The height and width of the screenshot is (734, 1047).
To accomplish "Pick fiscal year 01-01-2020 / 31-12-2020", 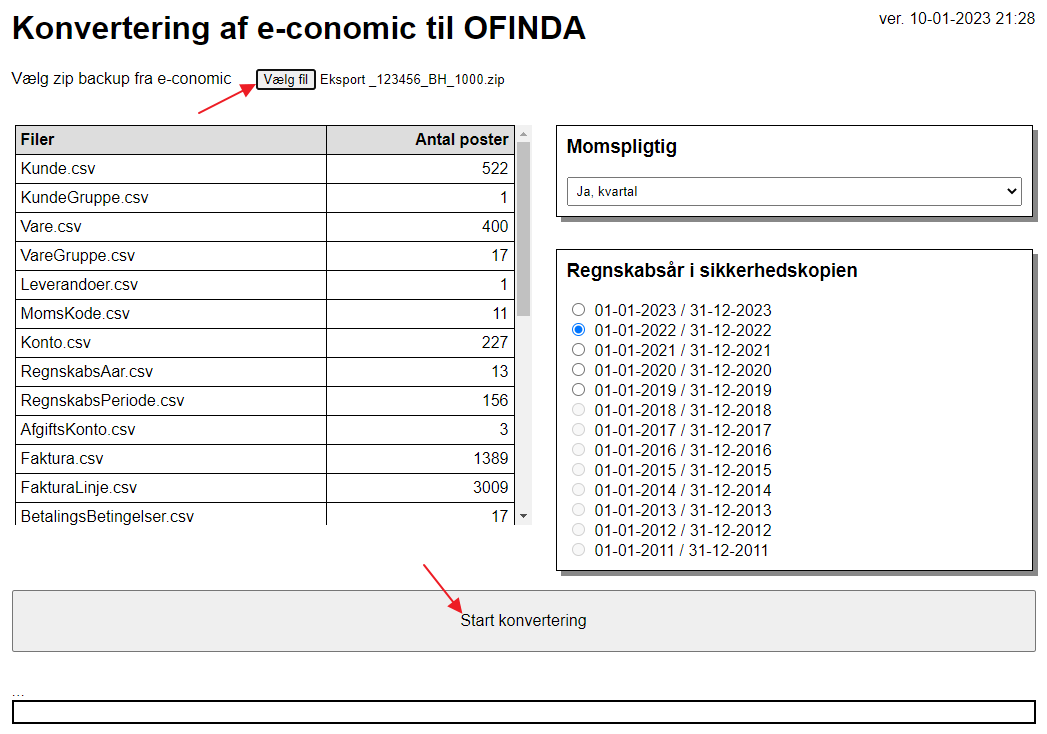I will click(x=578, y=370).
